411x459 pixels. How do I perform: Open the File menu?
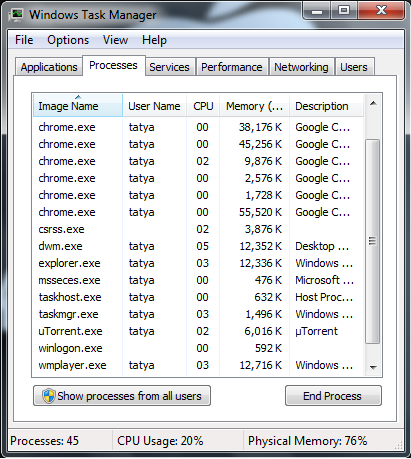click(24, 40)
